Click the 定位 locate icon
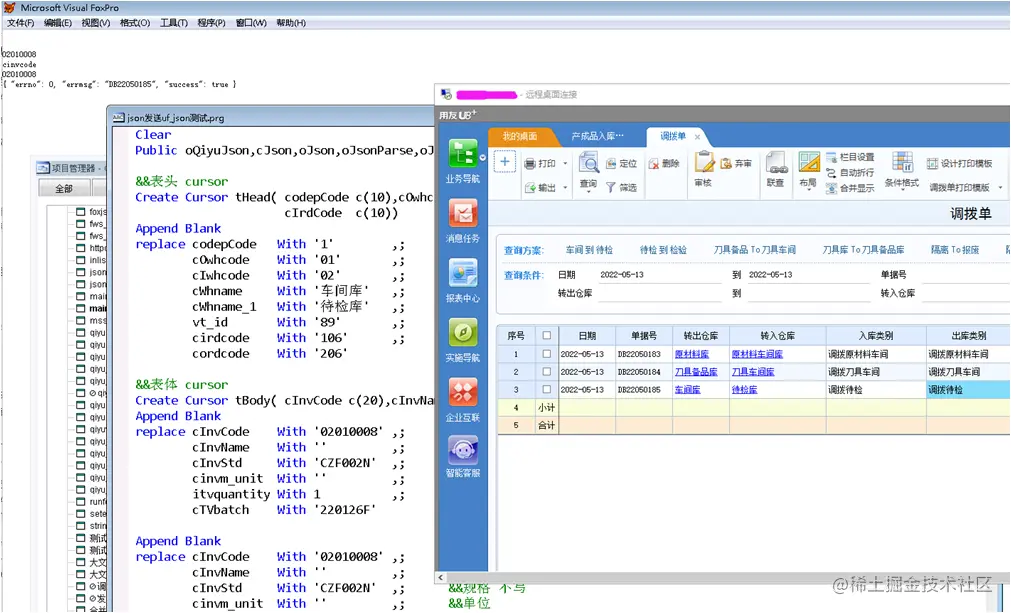This screenshot has height=613, width=1011. coord(611,164)
